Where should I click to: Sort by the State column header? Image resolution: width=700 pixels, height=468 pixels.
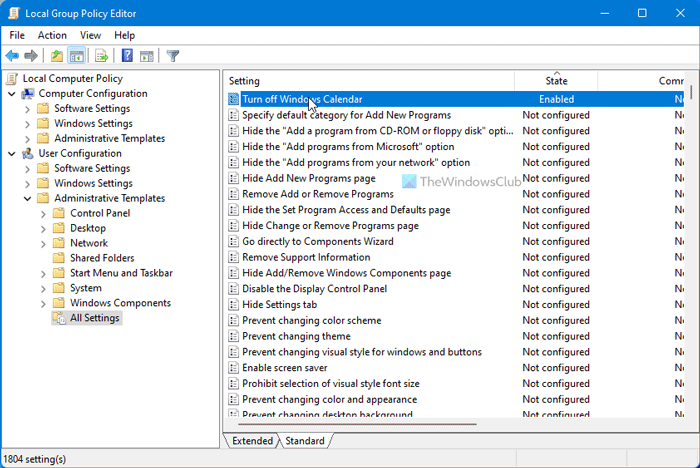(556, 80)
